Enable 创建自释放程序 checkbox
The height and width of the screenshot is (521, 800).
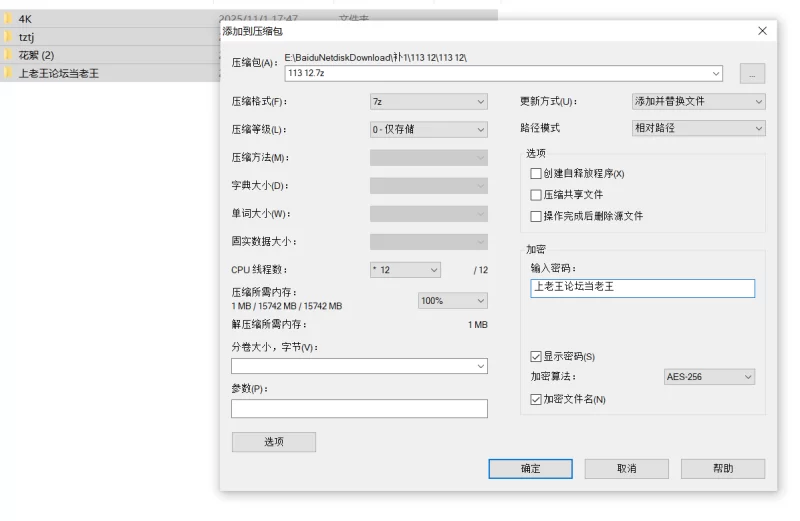coord(536,174)
